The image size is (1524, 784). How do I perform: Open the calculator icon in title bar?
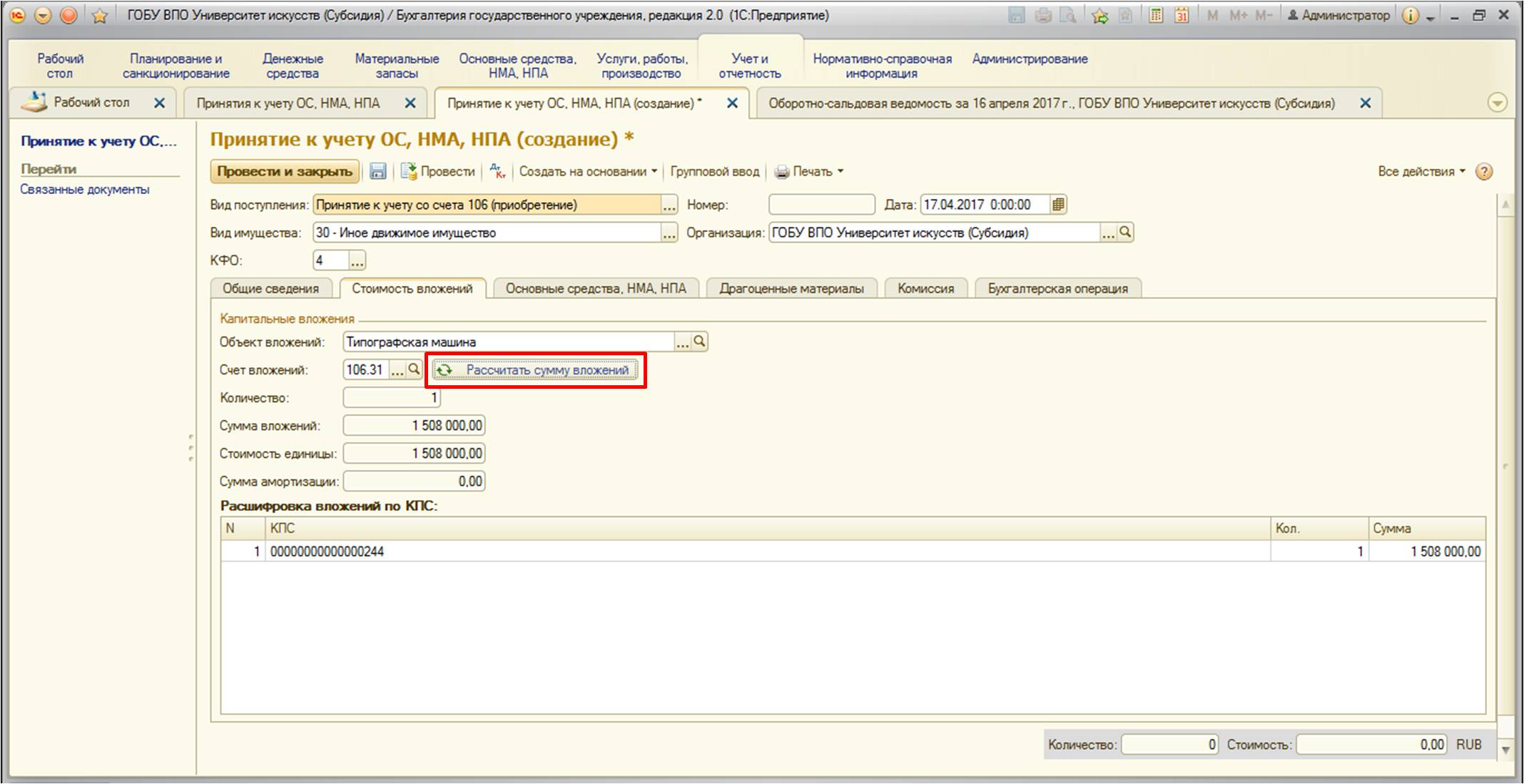click(x=1155, y=15)
